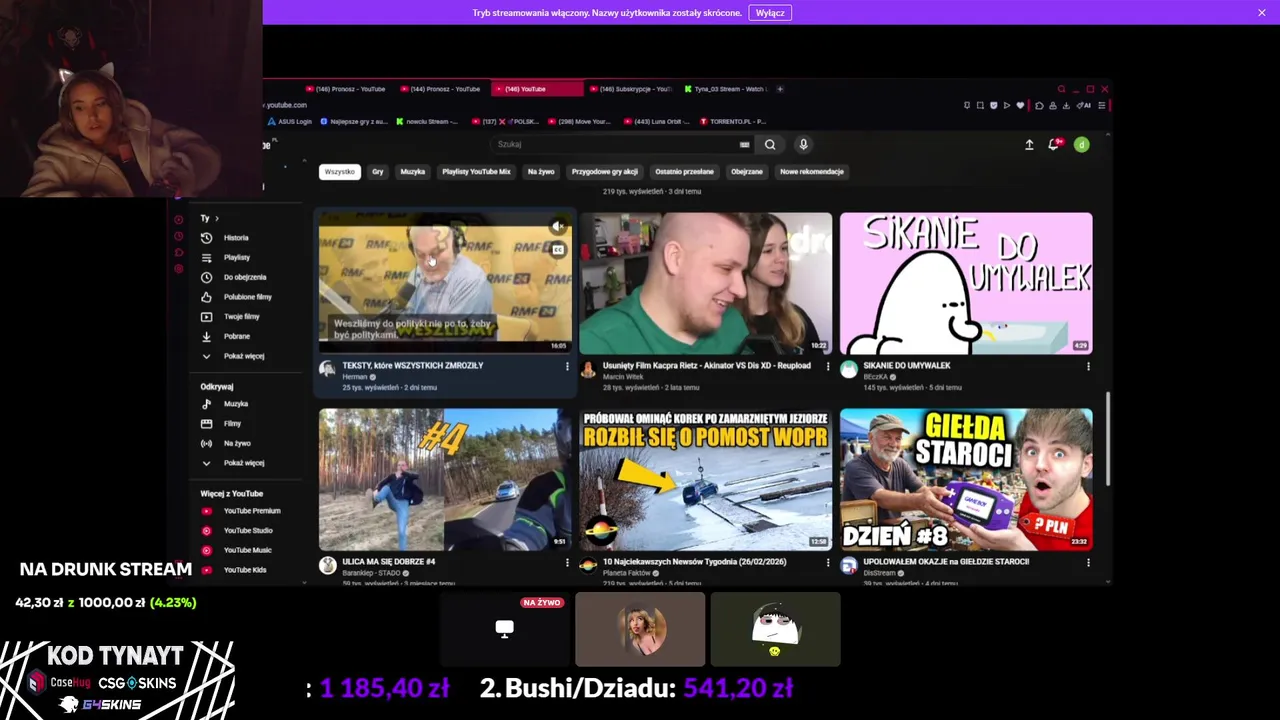Open TORRENTO.PL bookmark

[732, 122]
